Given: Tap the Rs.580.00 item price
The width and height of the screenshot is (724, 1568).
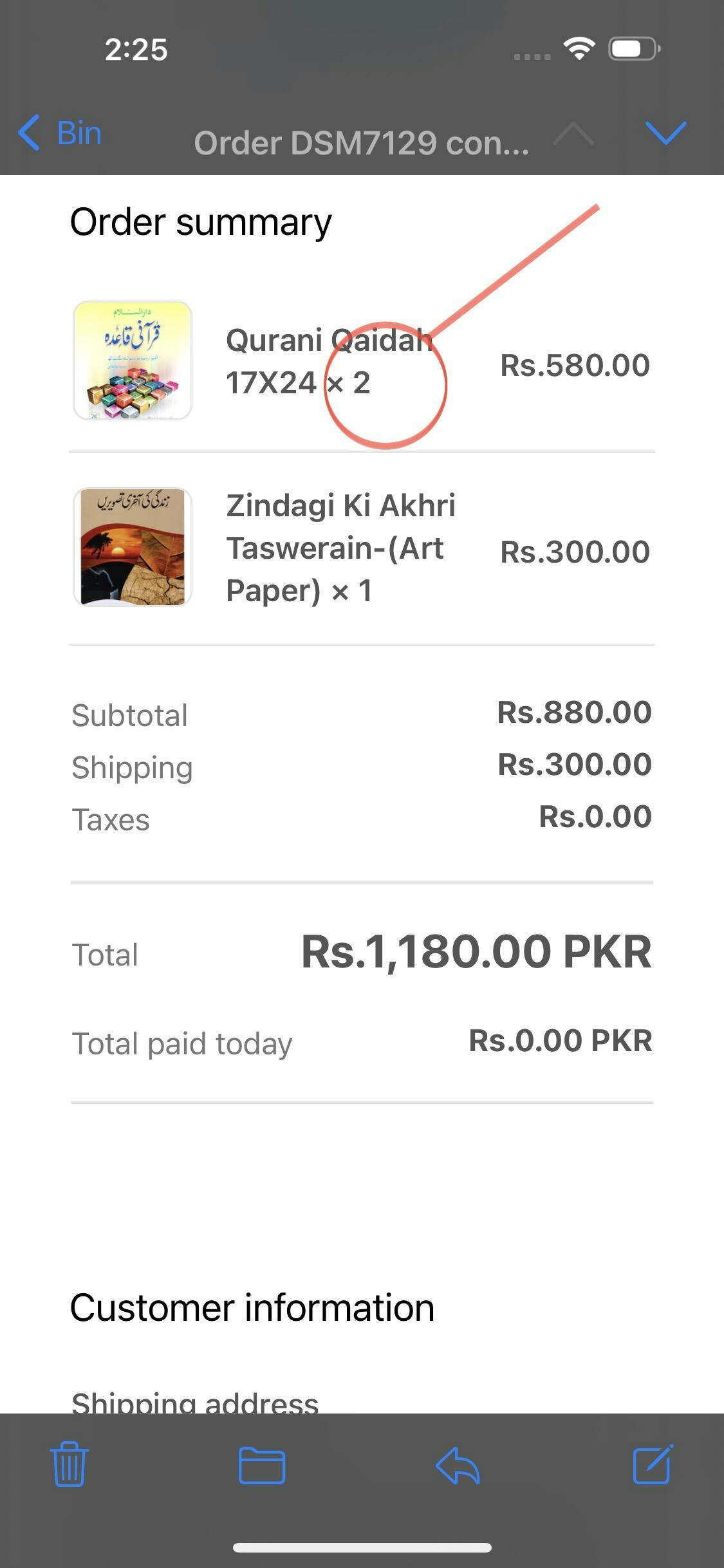Looking at the screenshot, I should coord(575,365).
